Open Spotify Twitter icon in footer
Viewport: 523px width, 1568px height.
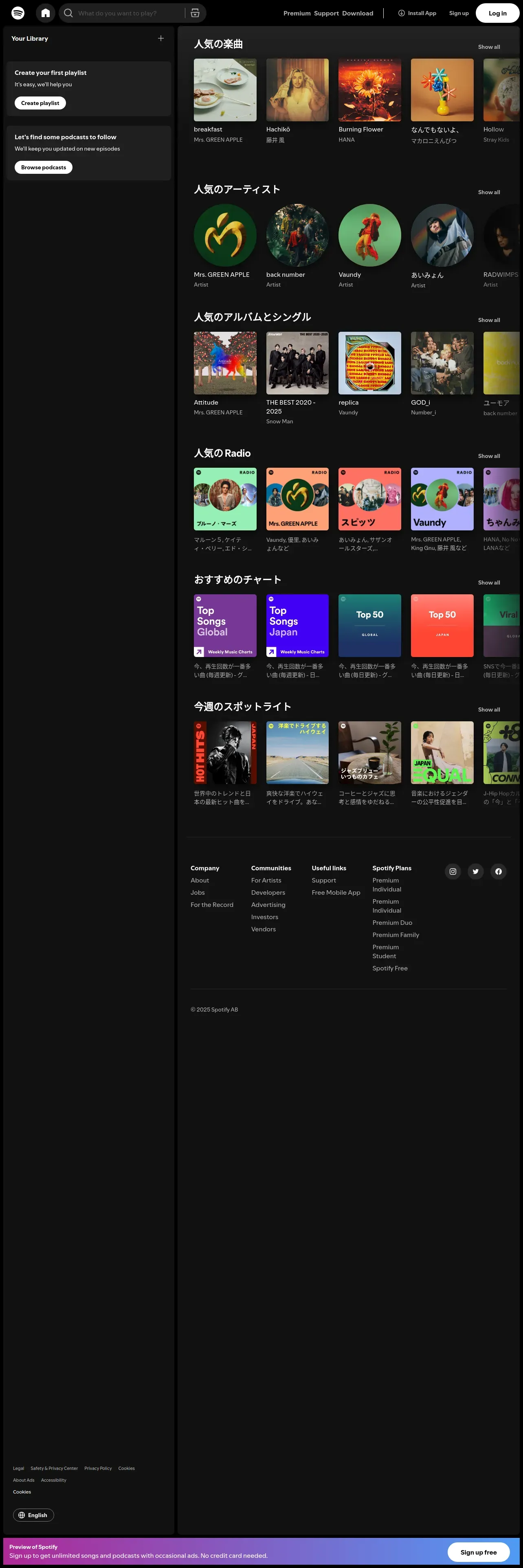(x=475, y=871)
